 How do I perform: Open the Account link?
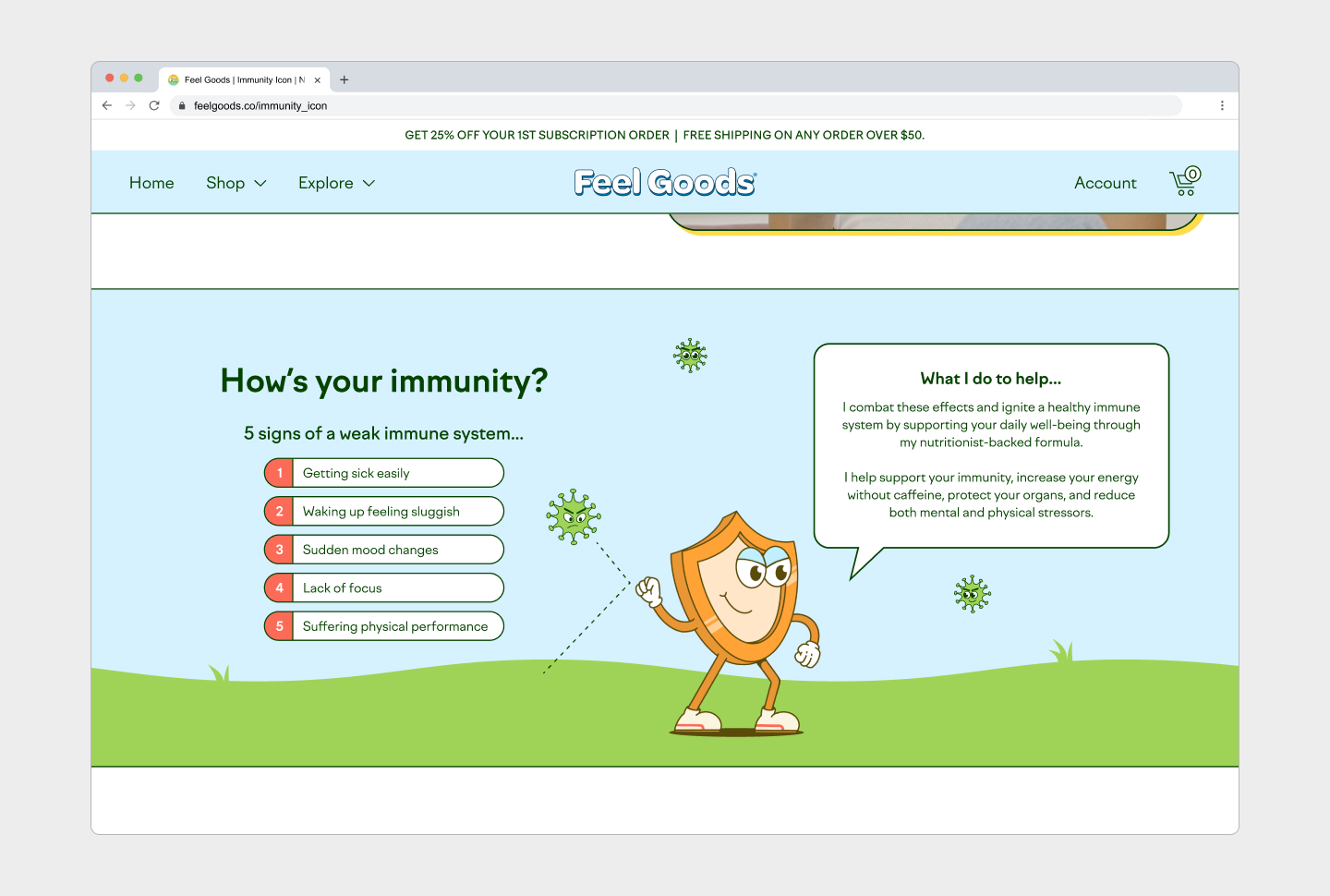[x=1106, y=183]
